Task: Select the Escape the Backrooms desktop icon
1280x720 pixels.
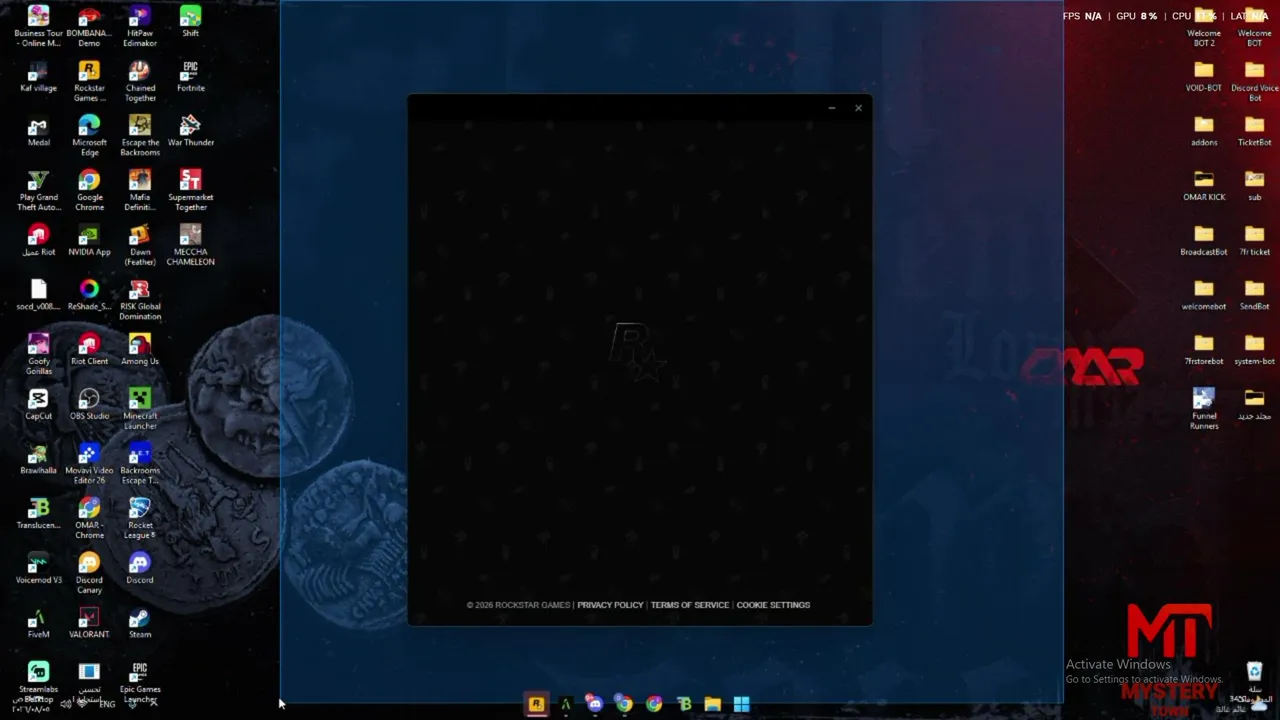Action: coord(140,135)
